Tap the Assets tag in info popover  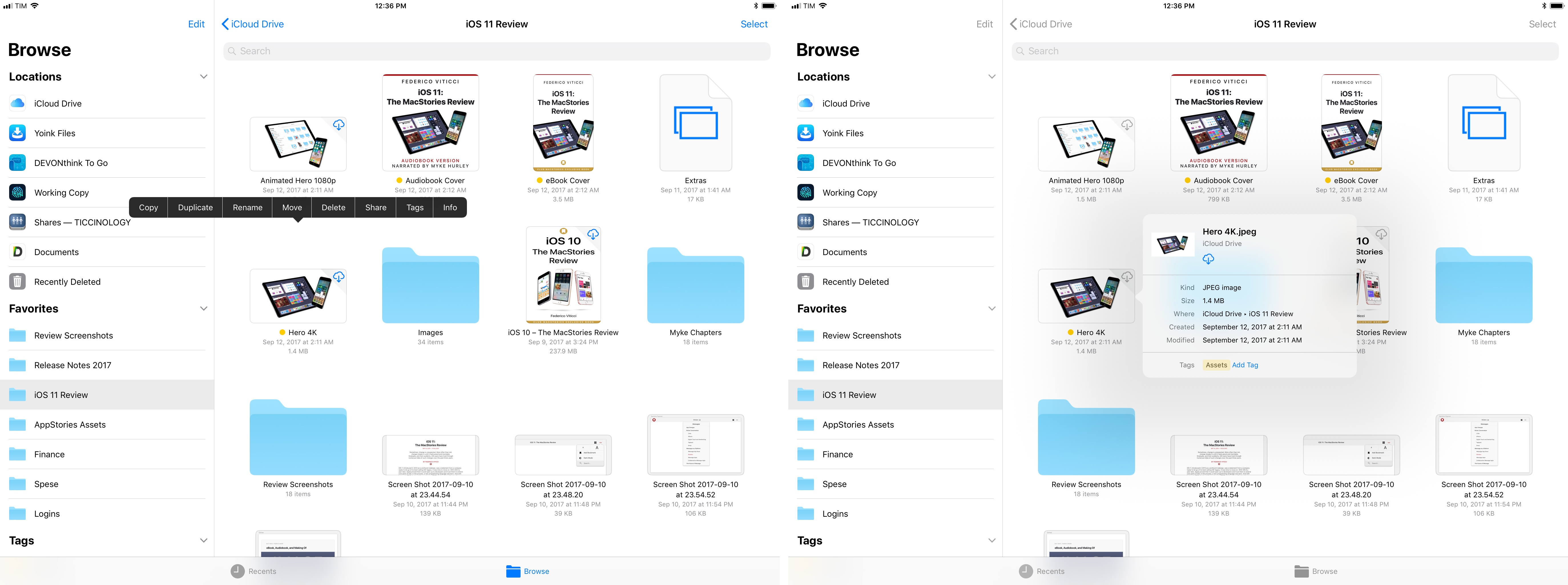click(1216, 365)
